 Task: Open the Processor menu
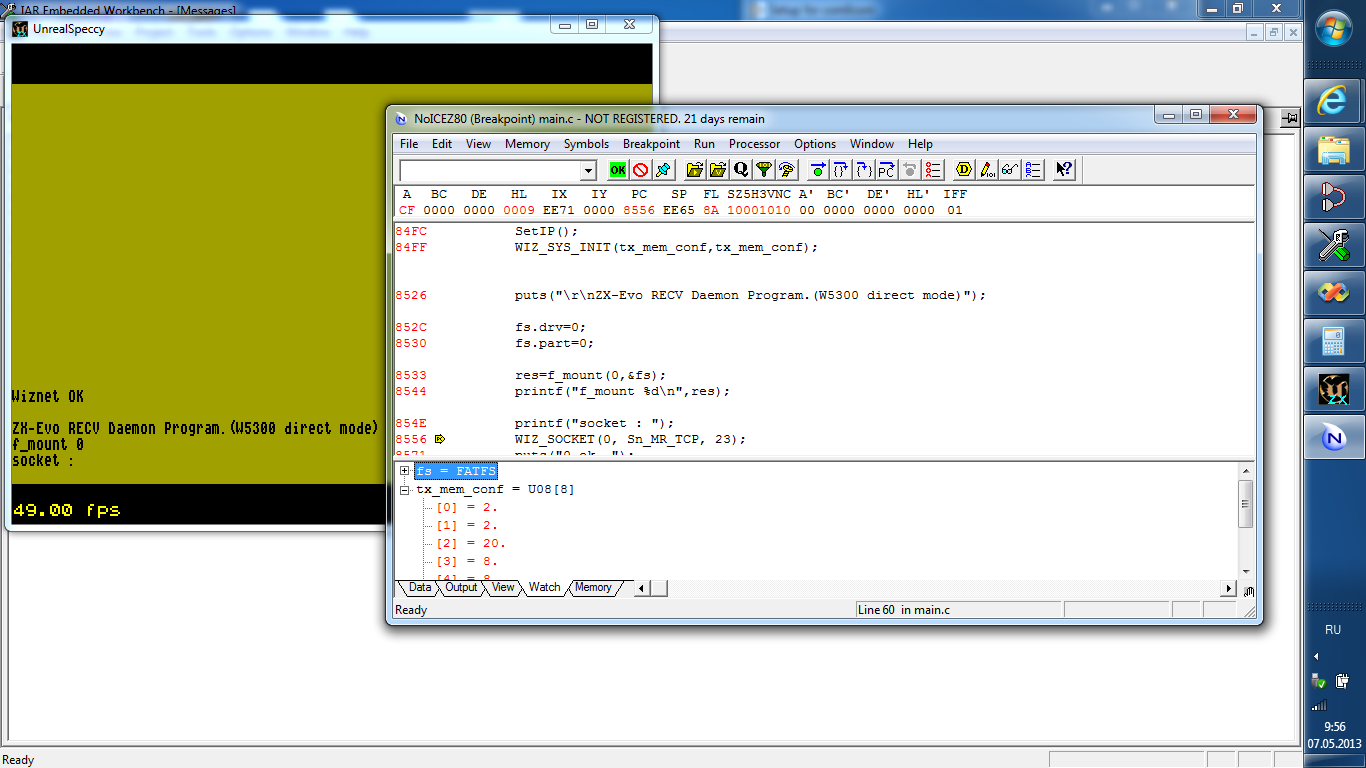click(x=754, y=144)
